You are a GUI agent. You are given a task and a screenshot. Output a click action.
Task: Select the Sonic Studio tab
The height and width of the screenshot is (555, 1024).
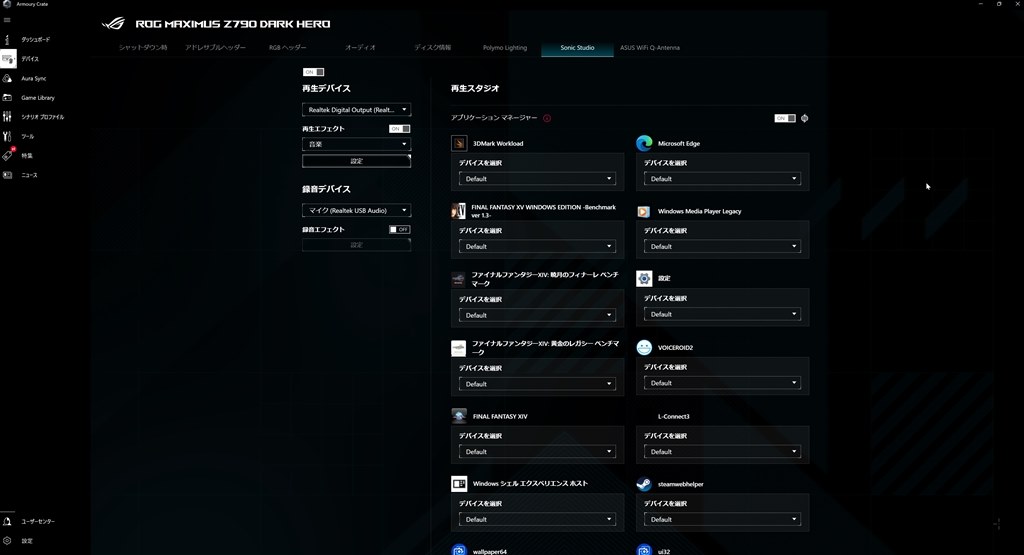pyautogui.click(x=577, y=48)
